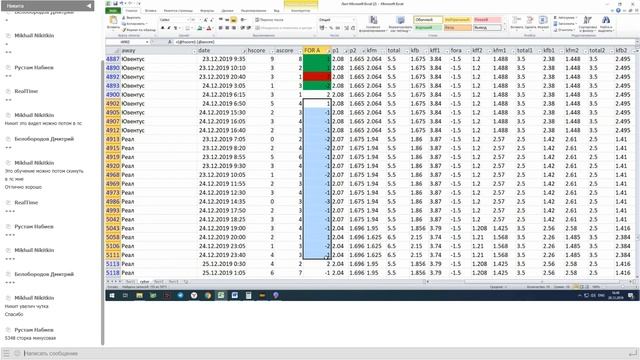Click the Paste icon in the Excel ribbon
Image resolution: width=640 pixels, height=360 pixels.
tap(113, 20)
